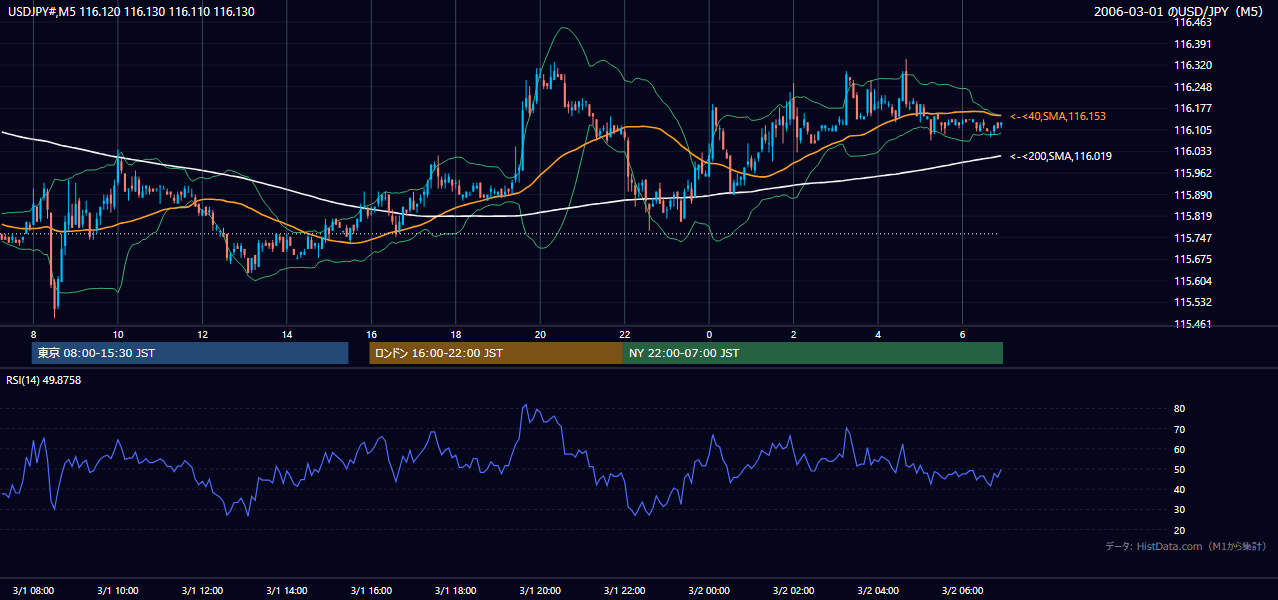The image size is (1278, 600).
Task: Click the price level 115.962
Action: pyautogui.click(x=1193, y=173)
